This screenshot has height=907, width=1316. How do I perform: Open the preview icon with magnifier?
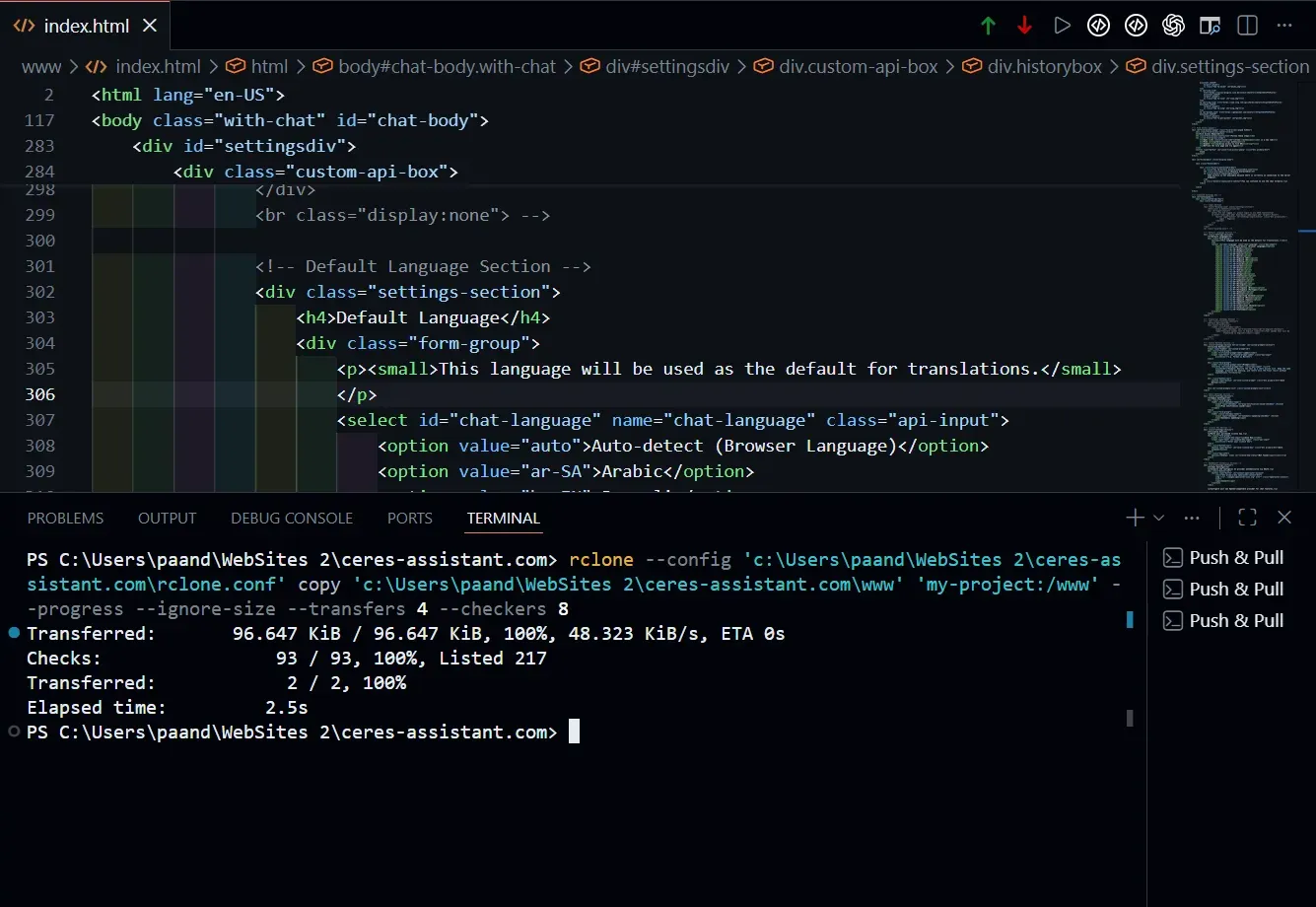point(1211,26)
